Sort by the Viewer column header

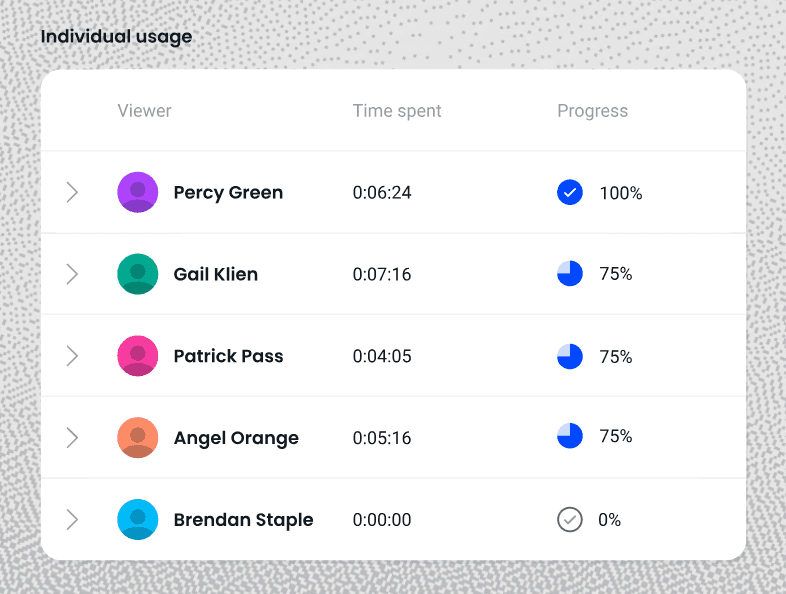tap(145, 111)
